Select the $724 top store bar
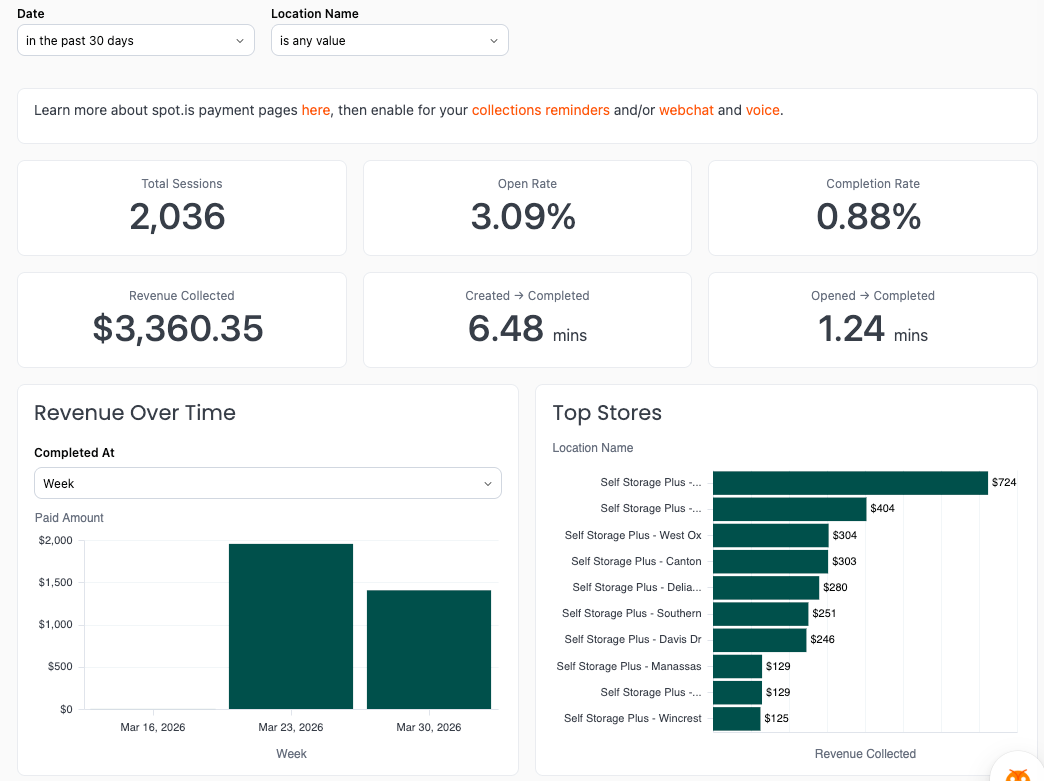 point(850,483)
